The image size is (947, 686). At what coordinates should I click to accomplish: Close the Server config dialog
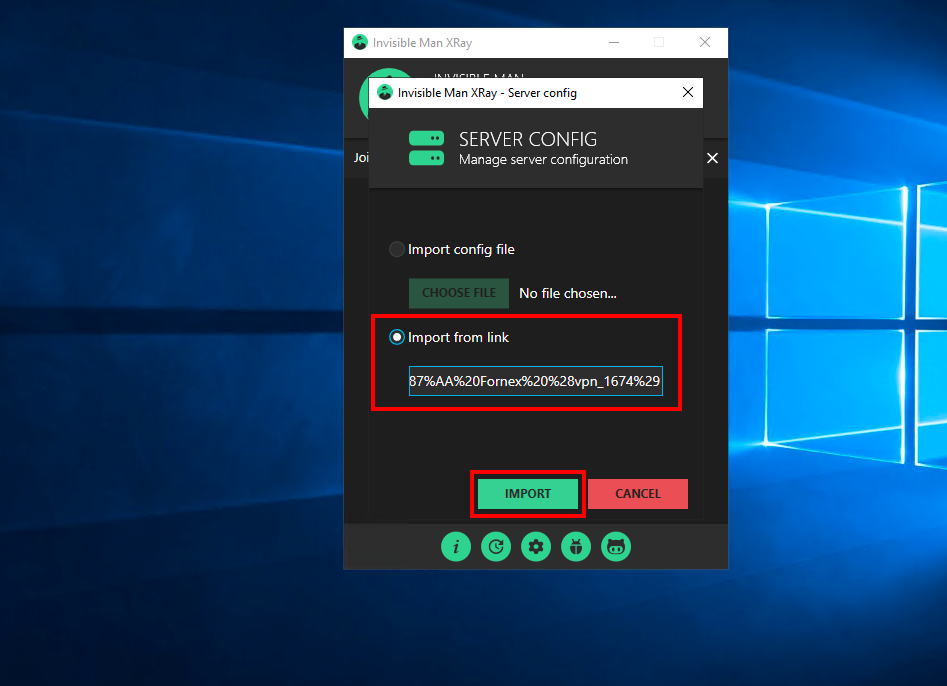pyautogui.click(x=687, y=92)
